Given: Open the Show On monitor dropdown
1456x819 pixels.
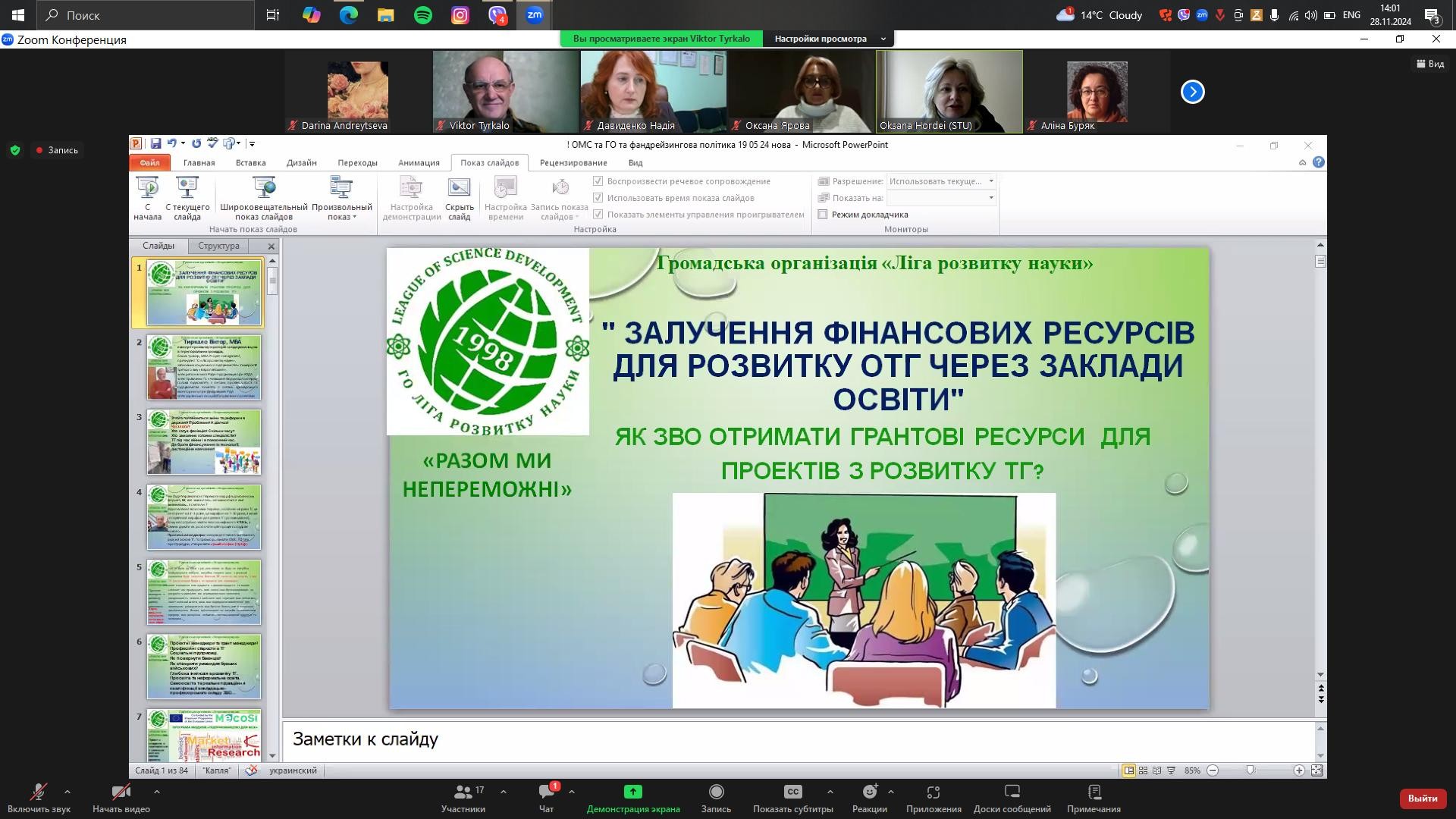Looking at the screenshot, I should pos(941,198).
